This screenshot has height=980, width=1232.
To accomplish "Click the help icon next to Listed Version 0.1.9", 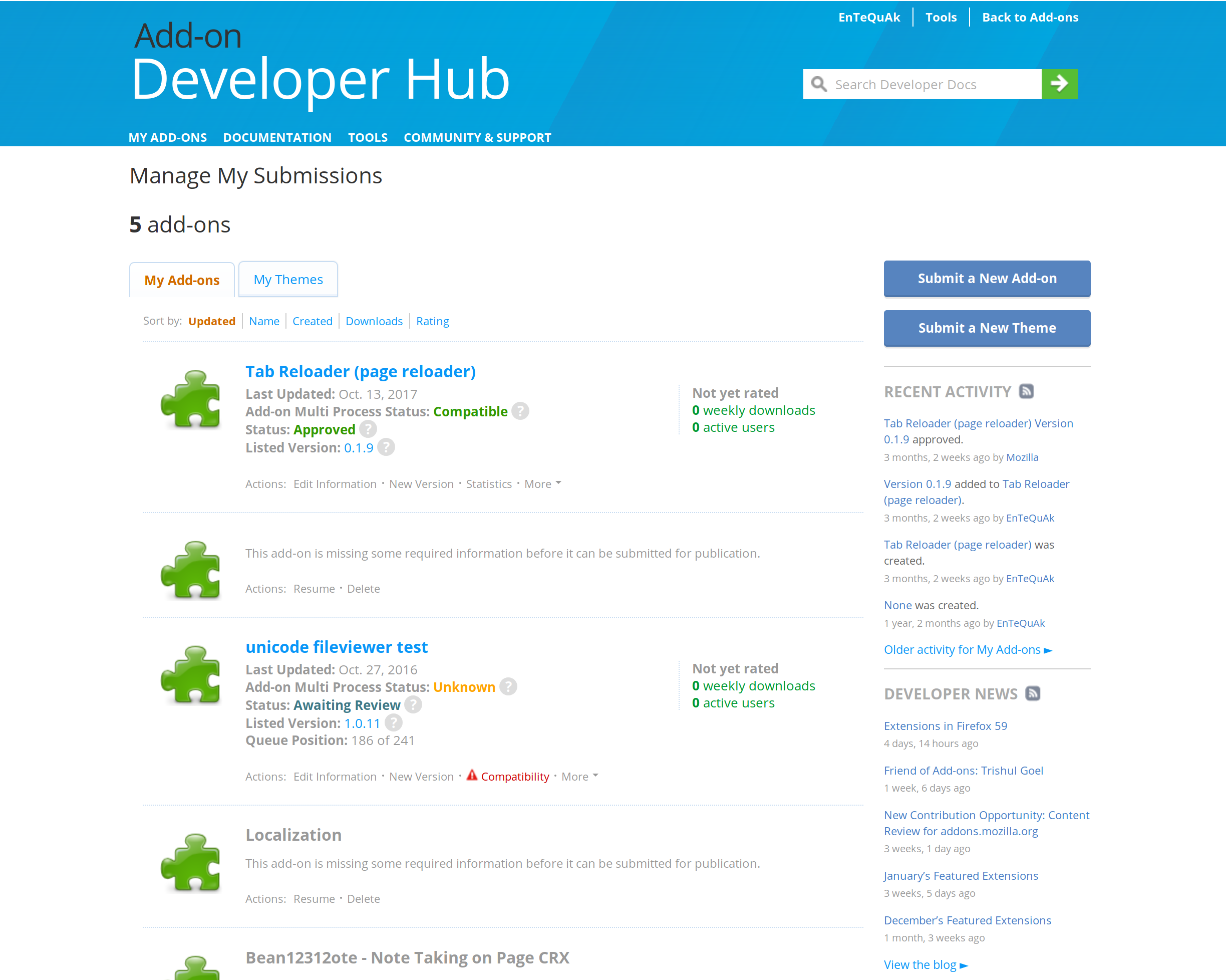I will coord(387,448).
